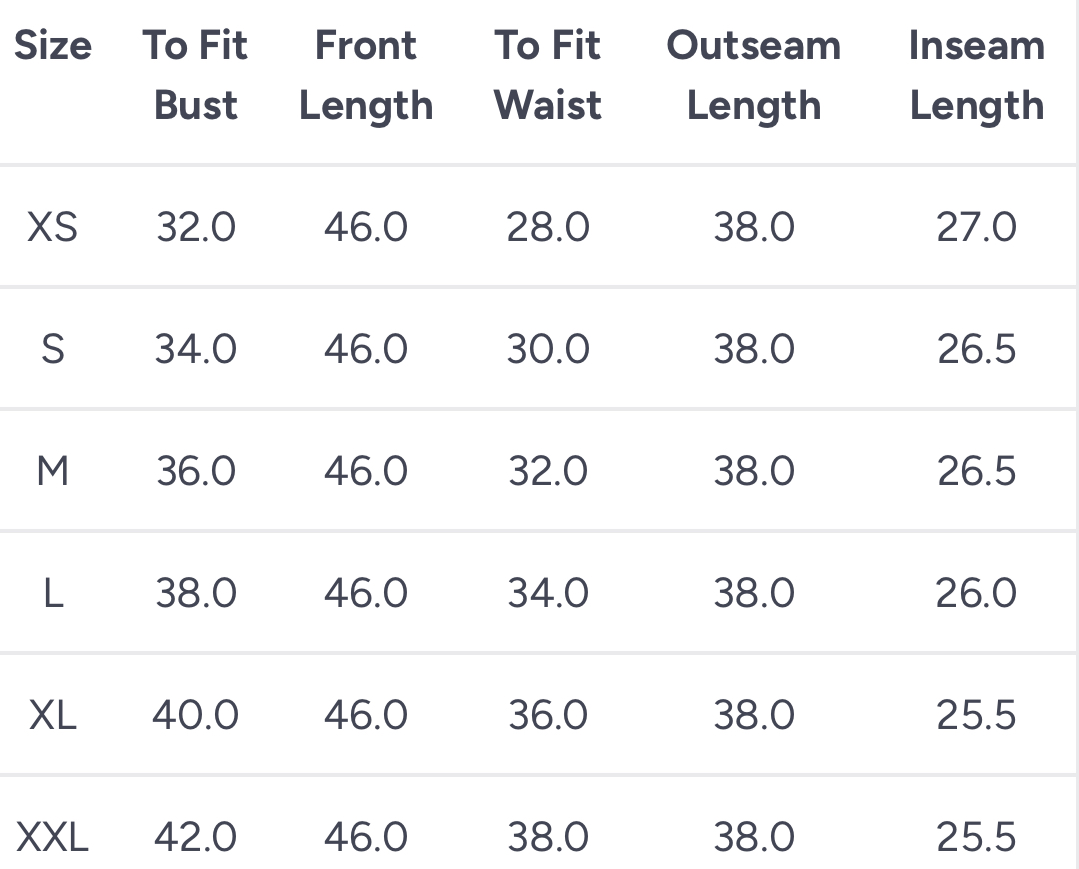This screenshot has width=1079, height=869.
Task: Click the 36.0 bust value for M
Action: tap(196, 472)
